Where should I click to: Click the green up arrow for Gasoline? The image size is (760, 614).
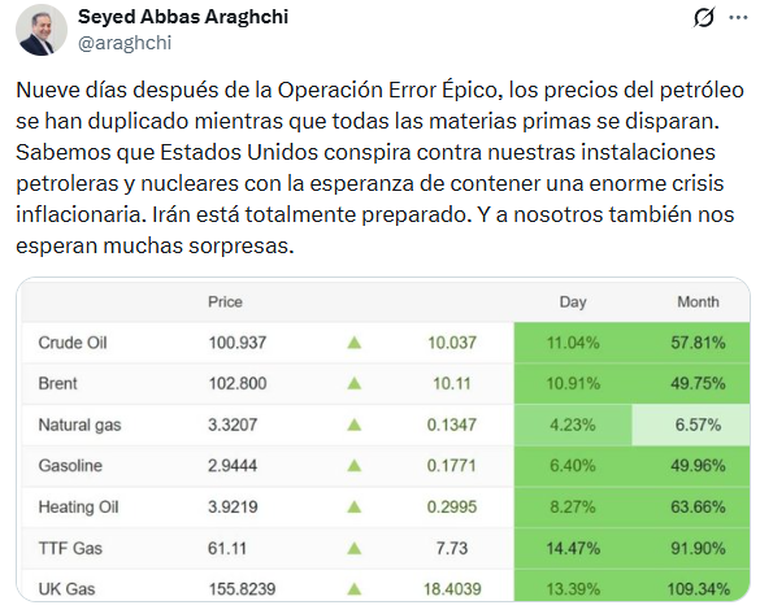pyautogui.click(x=354, y=466)
